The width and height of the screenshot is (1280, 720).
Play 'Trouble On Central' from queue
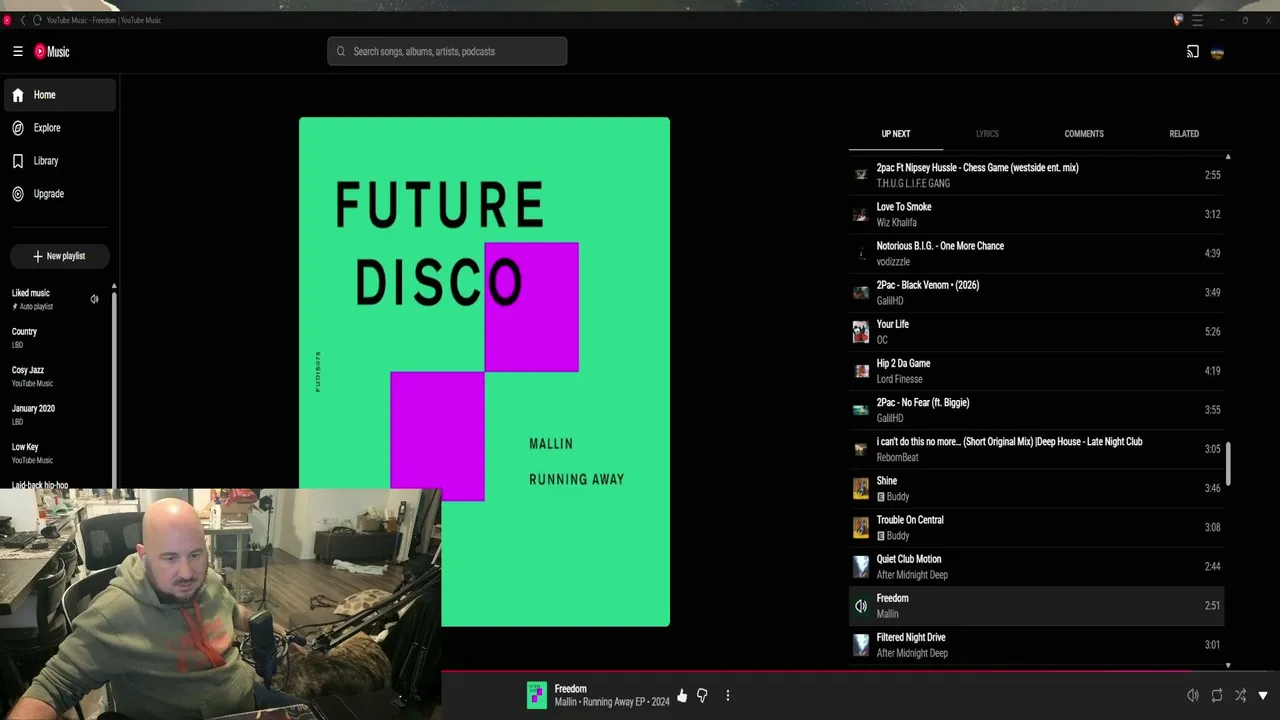point(1036,528)
